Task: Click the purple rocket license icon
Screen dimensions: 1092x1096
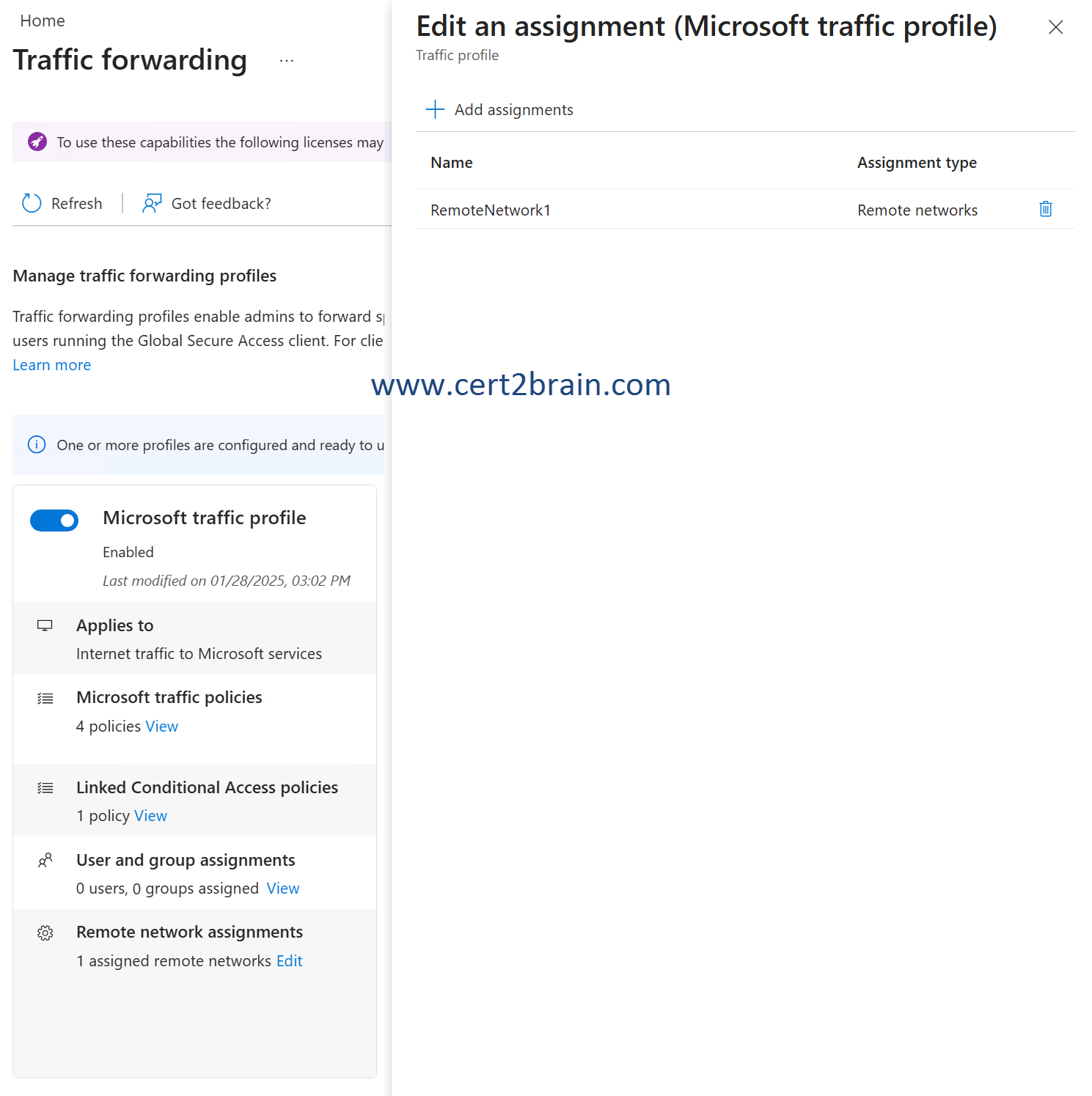Action: pyautogui.click(x=37, y=141)
